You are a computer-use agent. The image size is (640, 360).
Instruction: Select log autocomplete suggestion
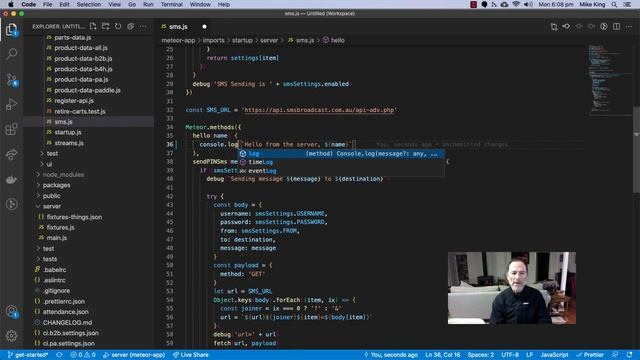coord(341,154)
